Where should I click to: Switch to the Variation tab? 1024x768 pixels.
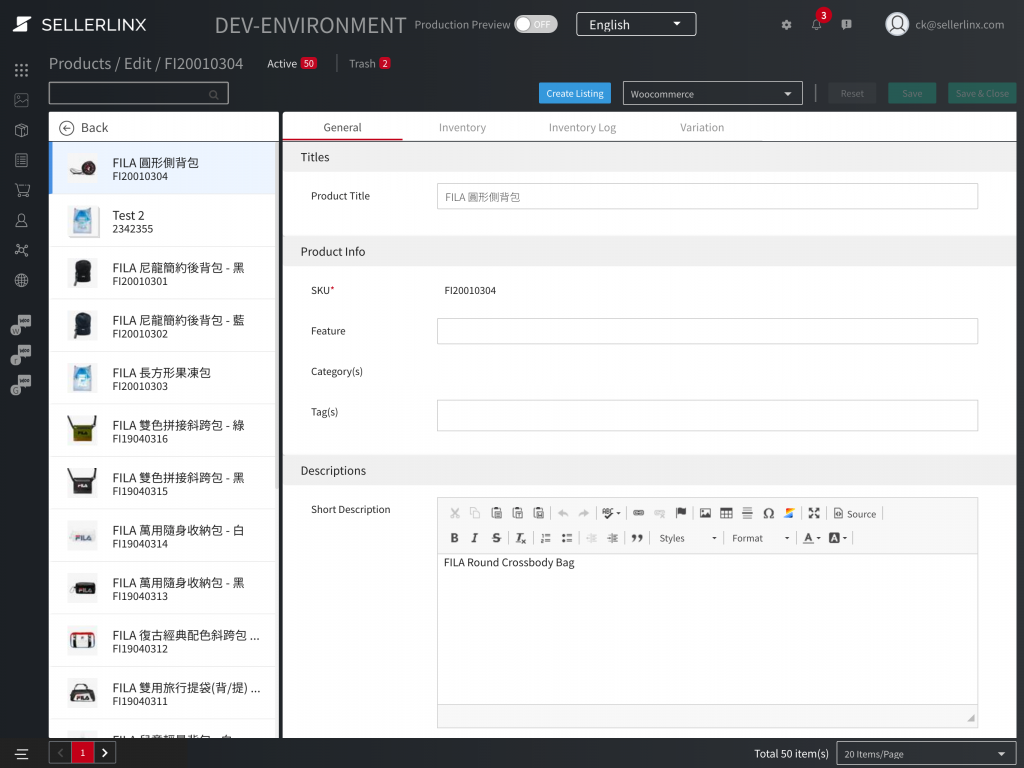pyautogui.click(x=702, y=127)
